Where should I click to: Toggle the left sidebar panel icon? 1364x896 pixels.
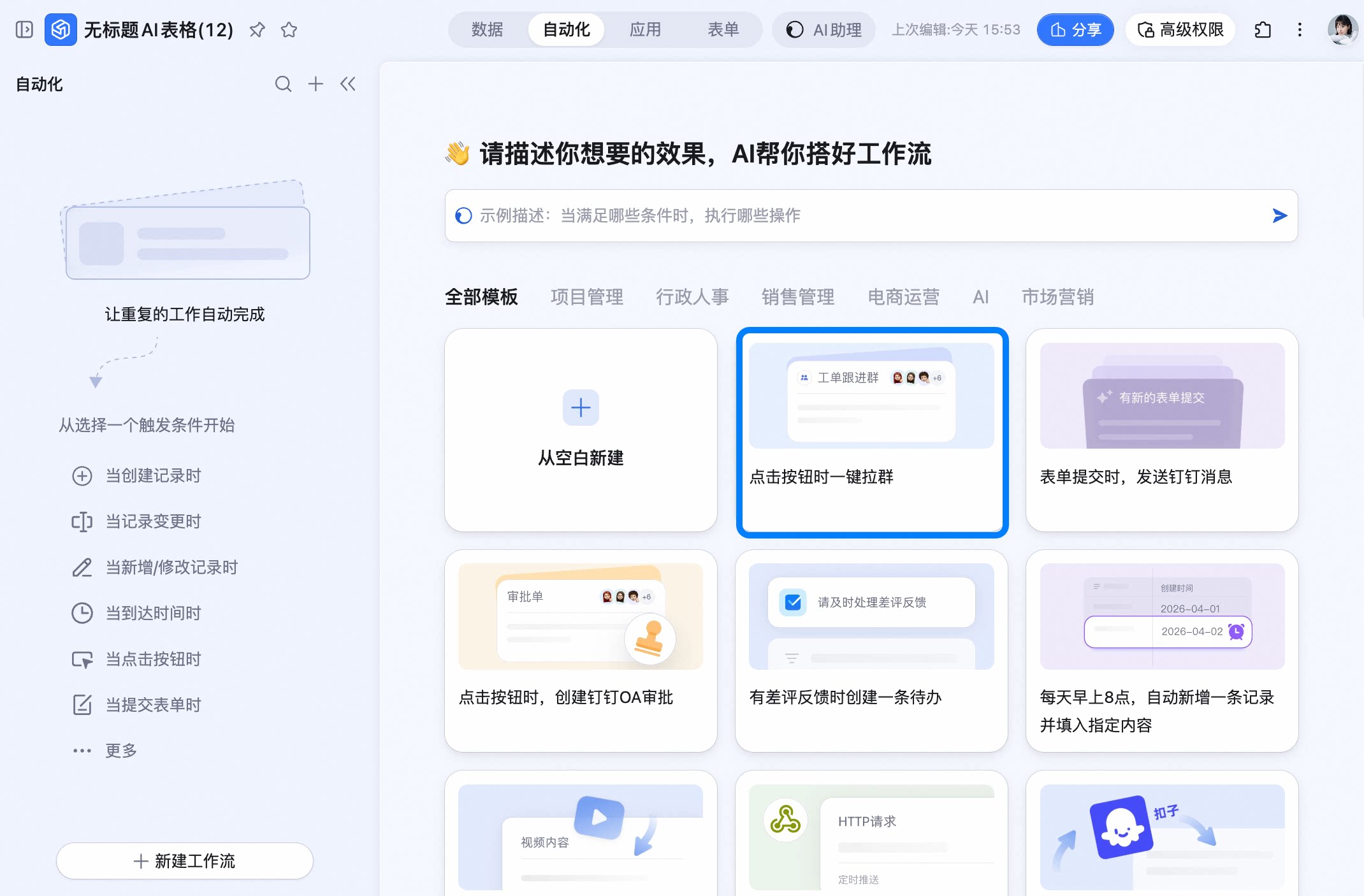[24, 29]
